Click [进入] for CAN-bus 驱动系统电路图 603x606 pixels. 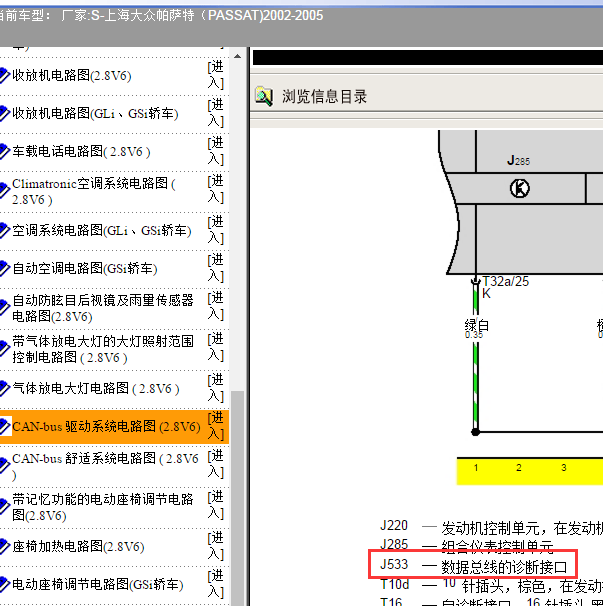(x=216, y=426)
